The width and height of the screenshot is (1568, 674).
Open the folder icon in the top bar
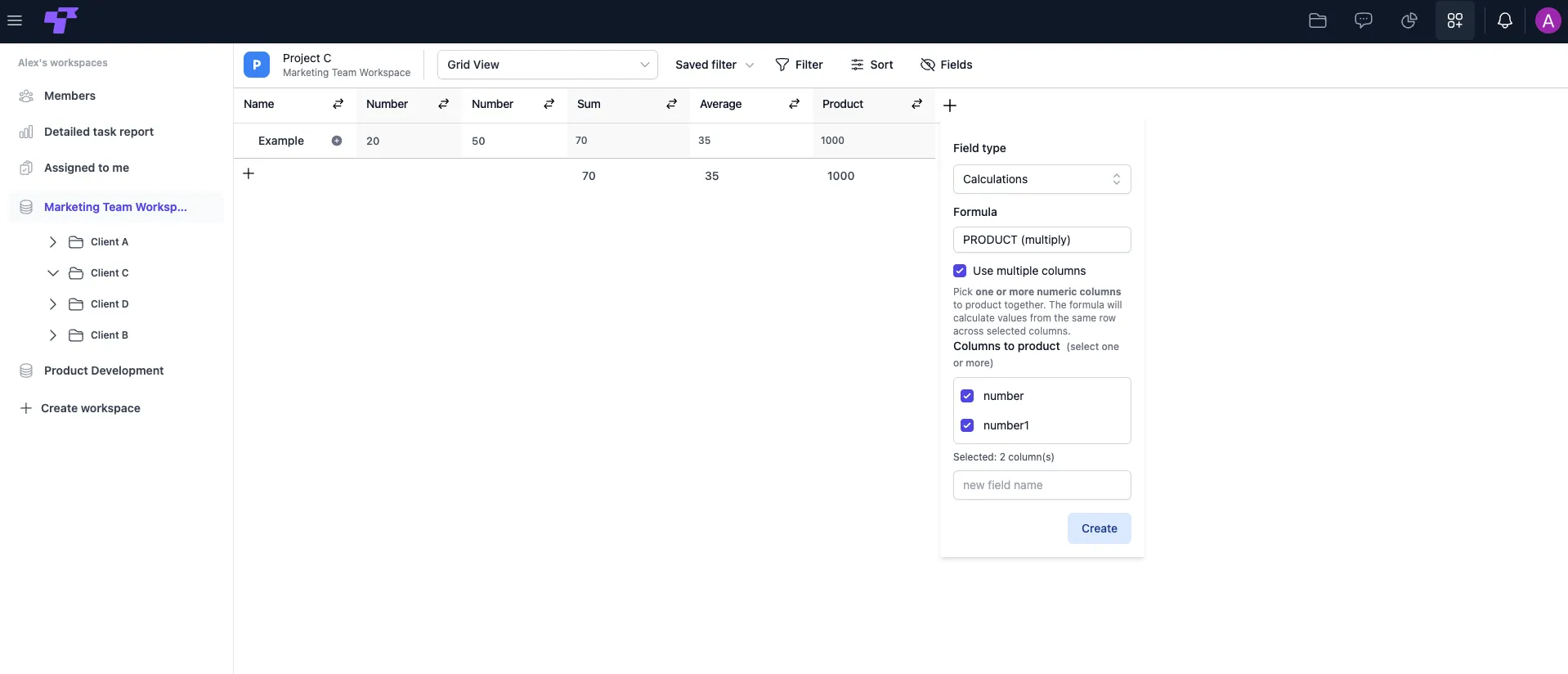[1318, 20]
